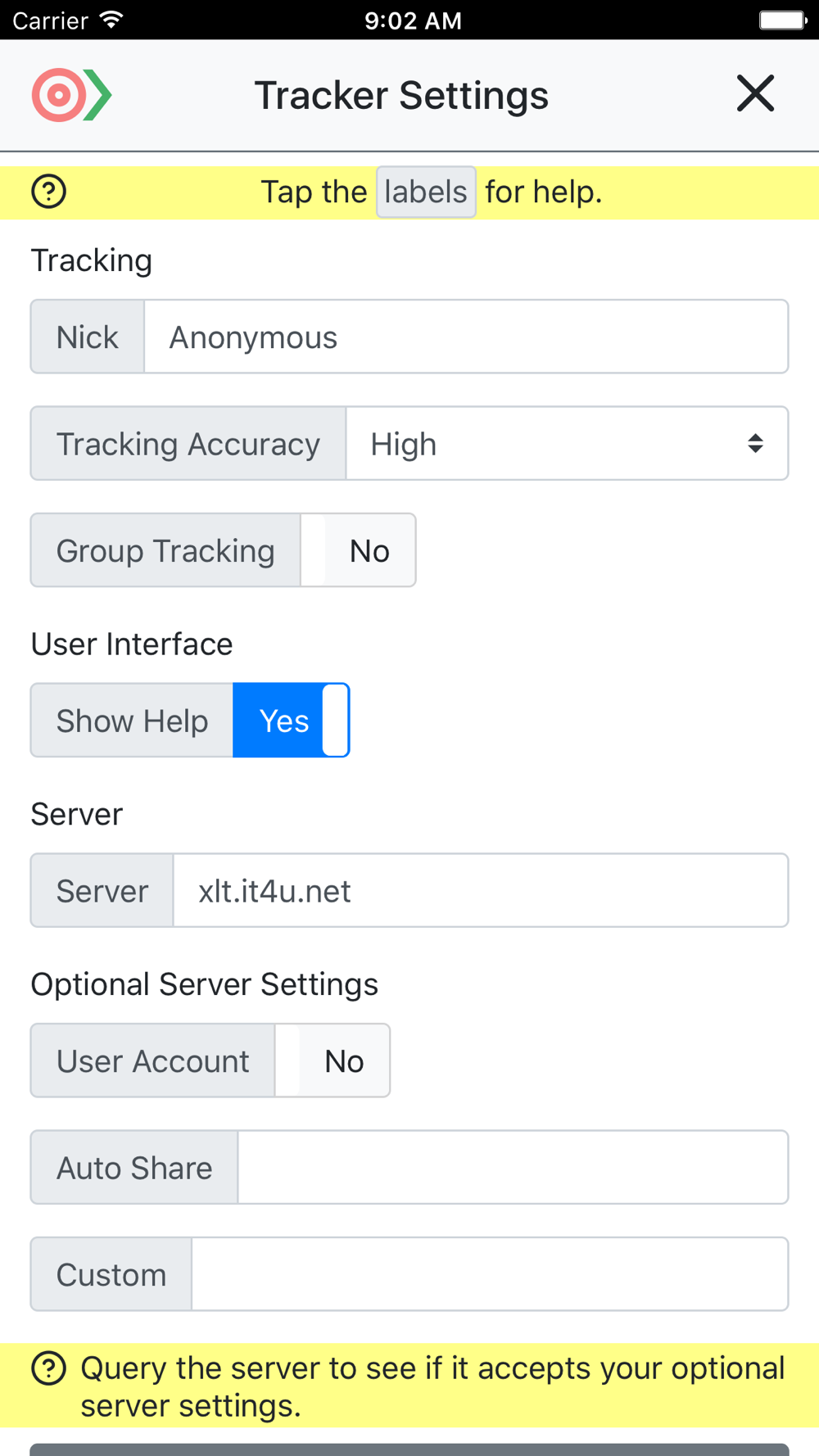Tap the Show Help label

pyautogui.click(x=132, y=721)
